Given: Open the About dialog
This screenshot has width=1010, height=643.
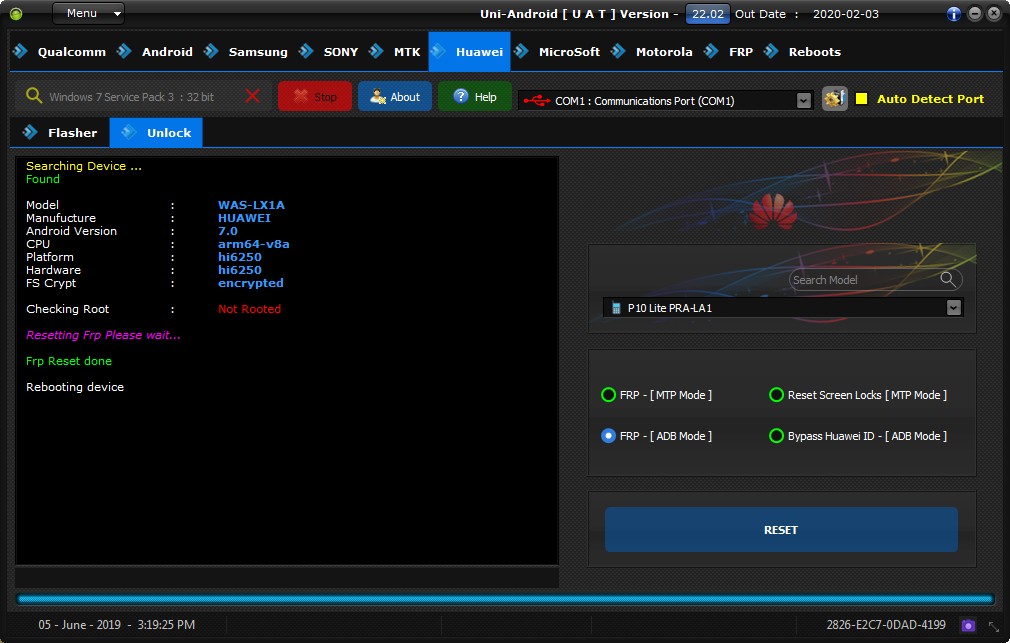Looking at the screenshot, I should (395, 96).
